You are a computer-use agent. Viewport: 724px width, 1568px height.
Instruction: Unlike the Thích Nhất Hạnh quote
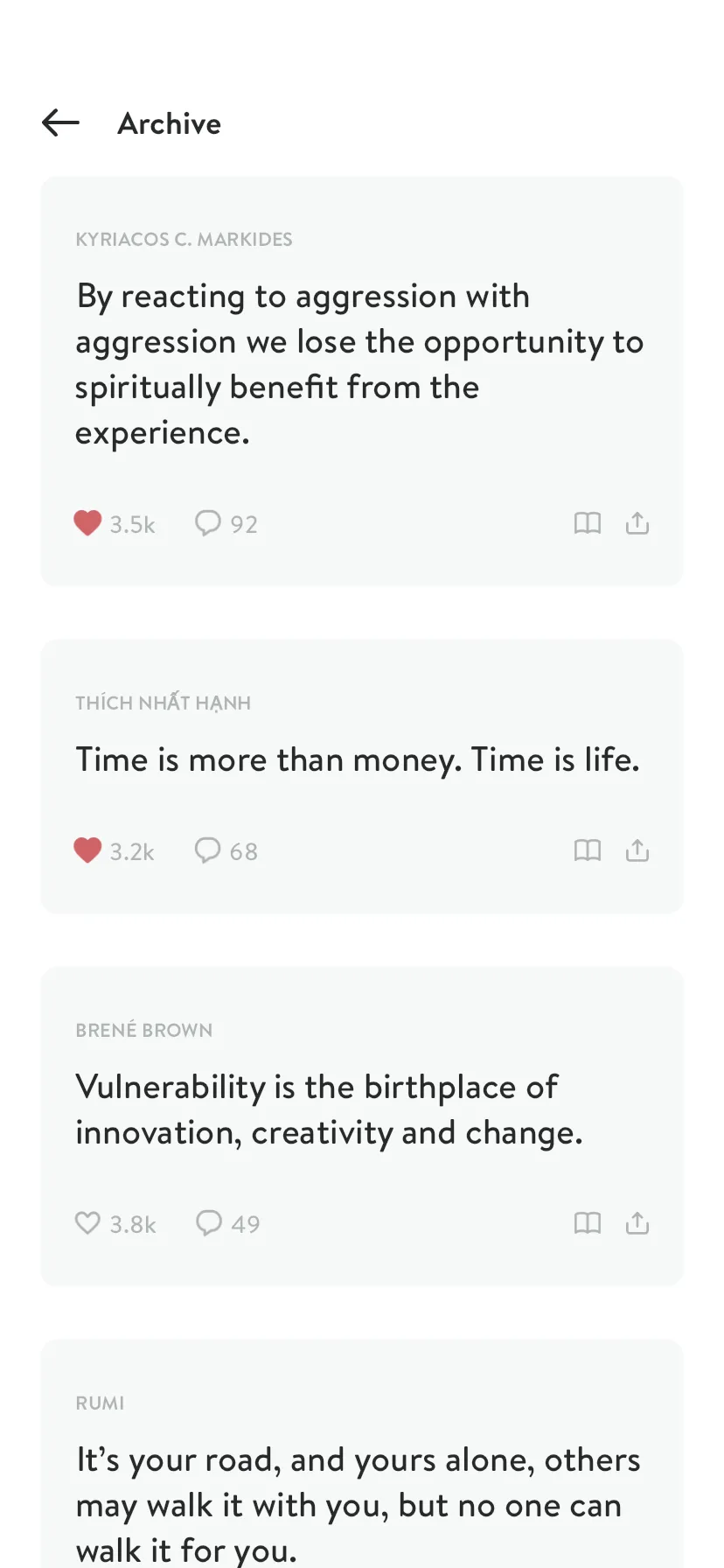[87, 850]
